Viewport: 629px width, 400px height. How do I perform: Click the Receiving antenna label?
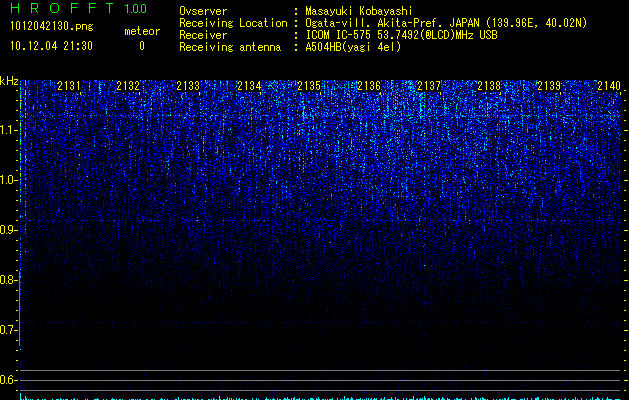point(230,47)
